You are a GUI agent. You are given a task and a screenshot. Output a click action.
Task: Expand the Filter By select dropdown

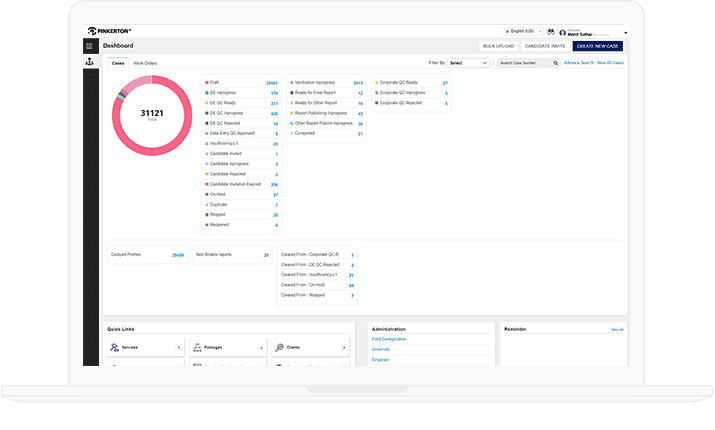coord(468,63)
